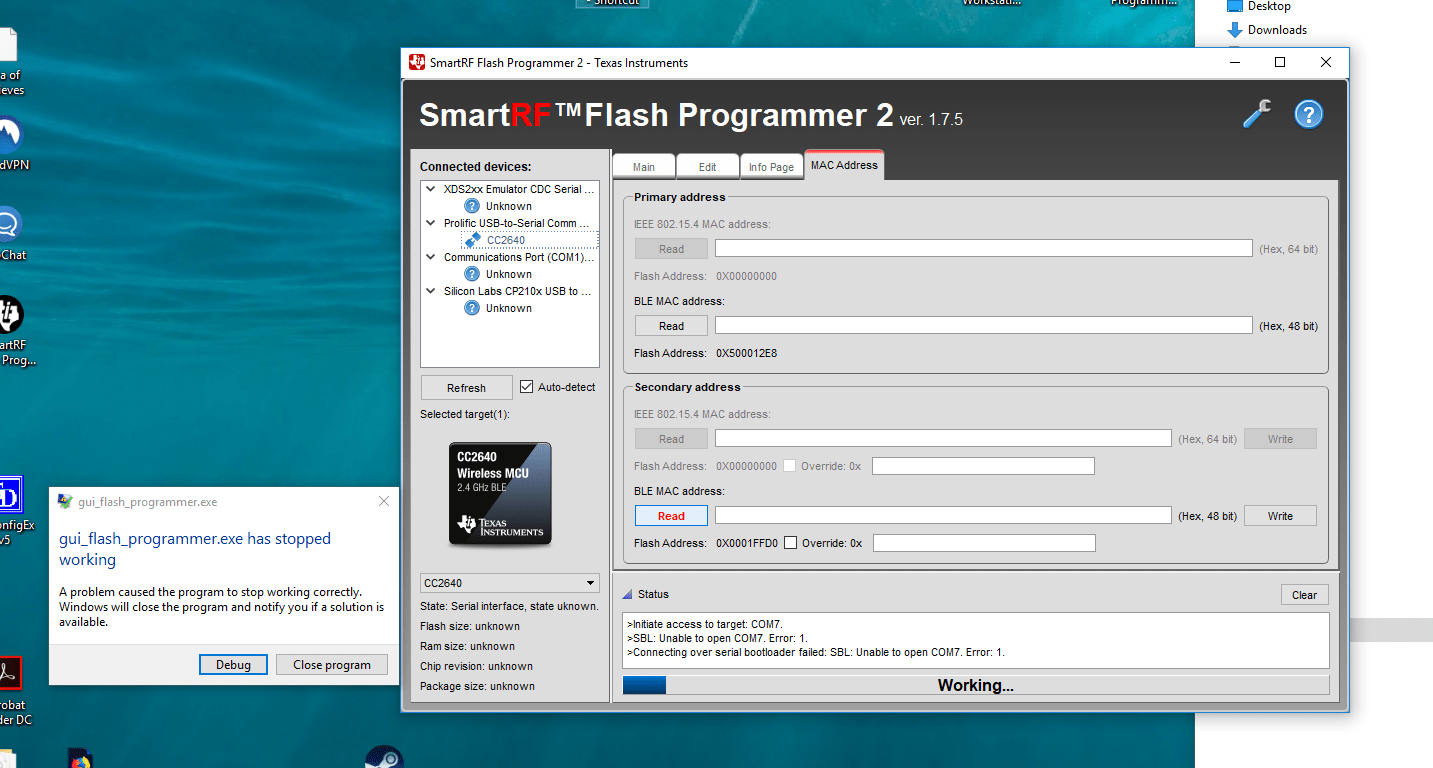Click the 'Flash size: unknown' text

(468, 626)
